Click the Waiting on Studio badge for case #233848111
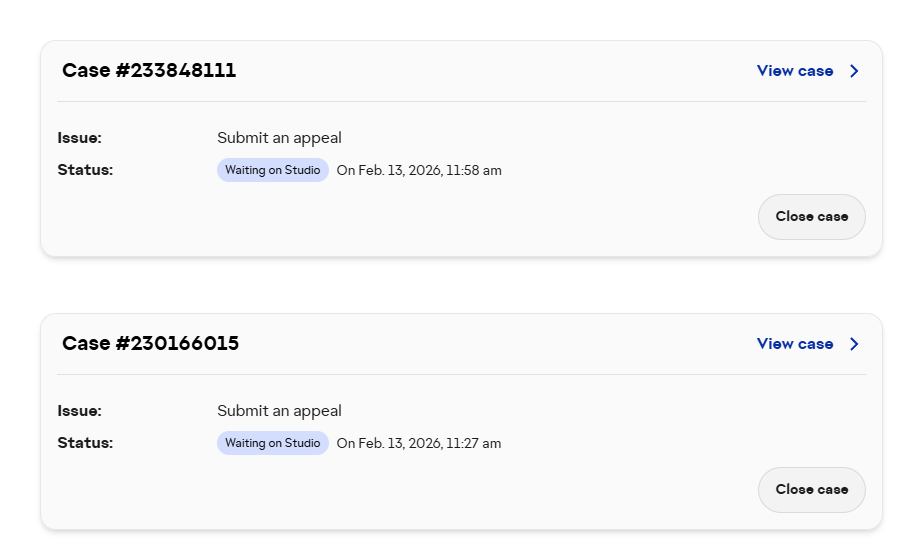Image resolution: width=918 pixels, height=552 pixels. (272, 170)
